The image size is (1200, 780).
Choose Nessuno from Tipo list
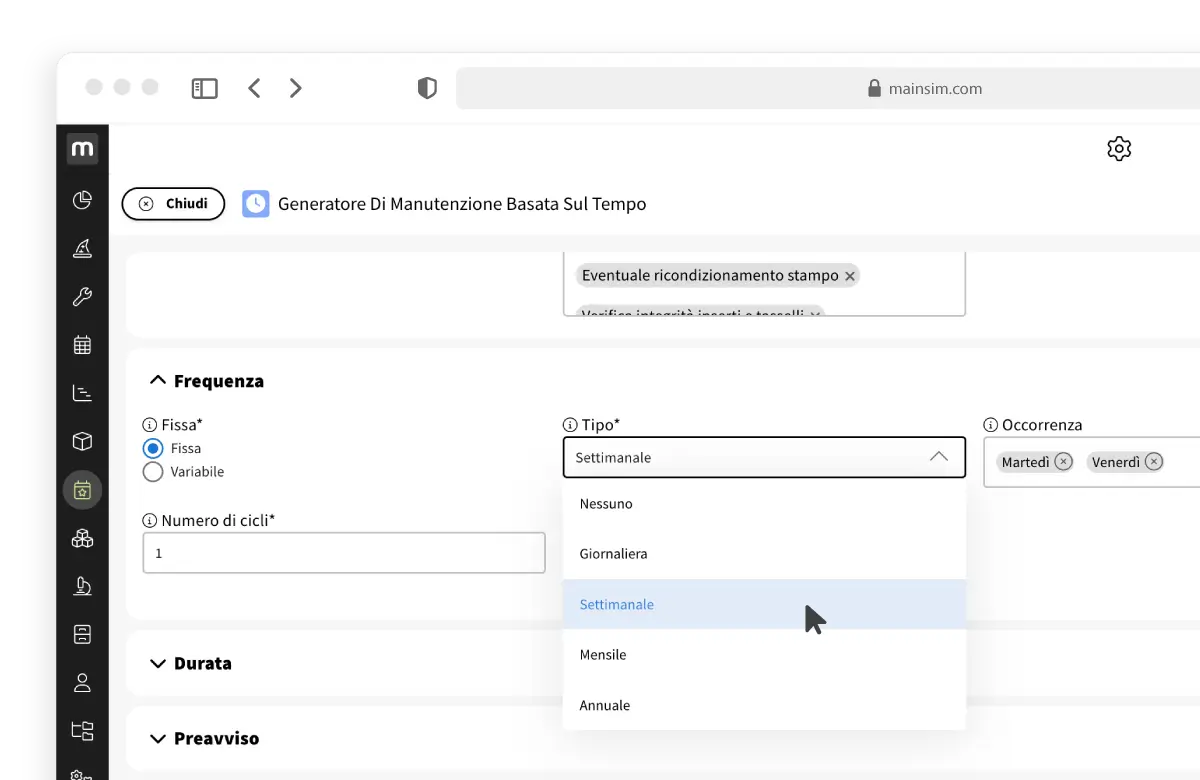764,504
